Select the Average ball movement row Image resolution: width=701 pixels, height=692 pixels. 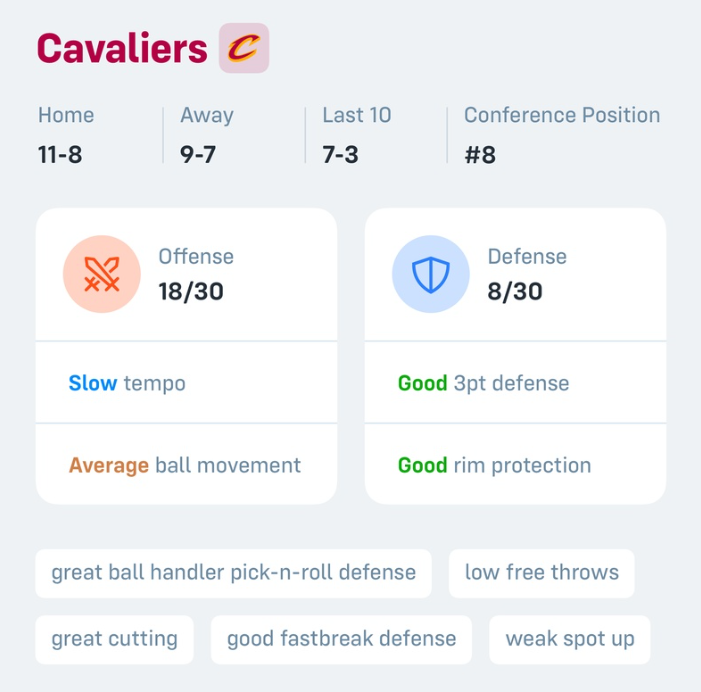(x=186, y=464)
